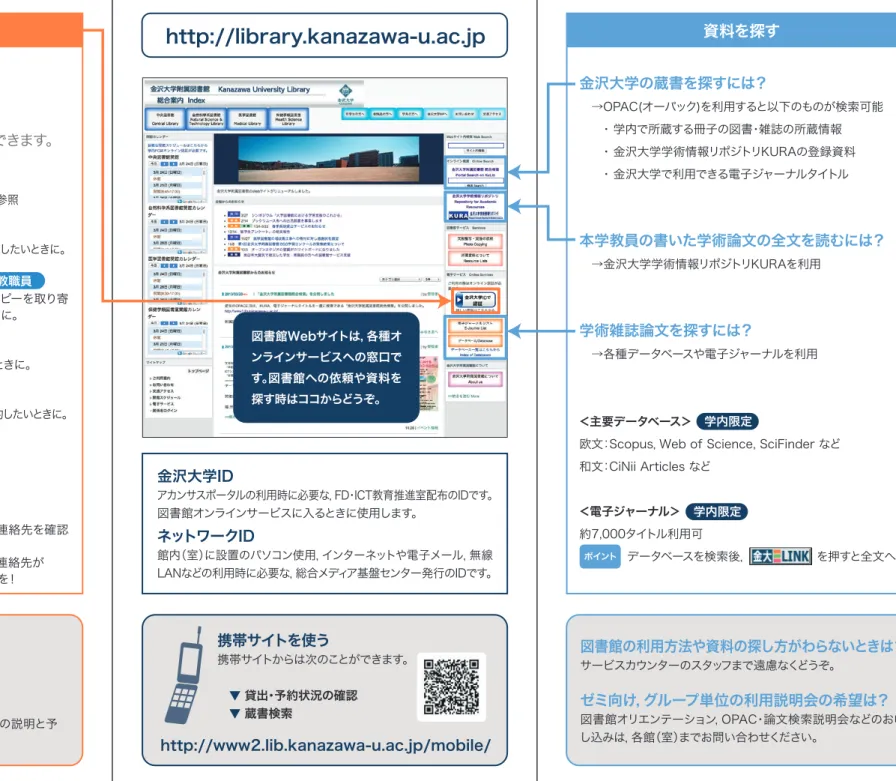896x781 pixels.
Task: Click heading 本学教員の書いた学術論文の全文を読むには？
Action: coord(732,240)
